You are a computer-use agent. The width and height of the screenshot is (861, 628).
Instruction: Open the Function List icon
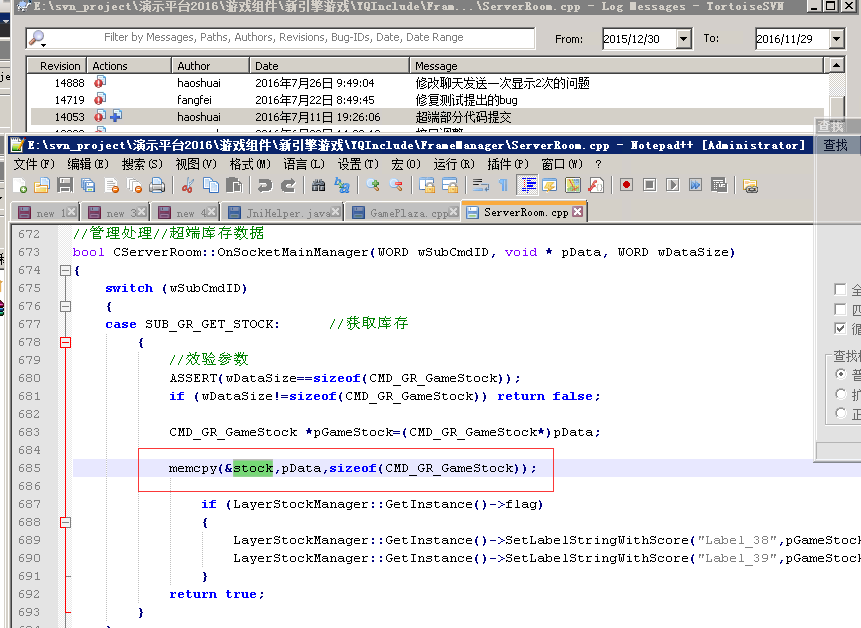pyautogui.click(x=596, y=186)
